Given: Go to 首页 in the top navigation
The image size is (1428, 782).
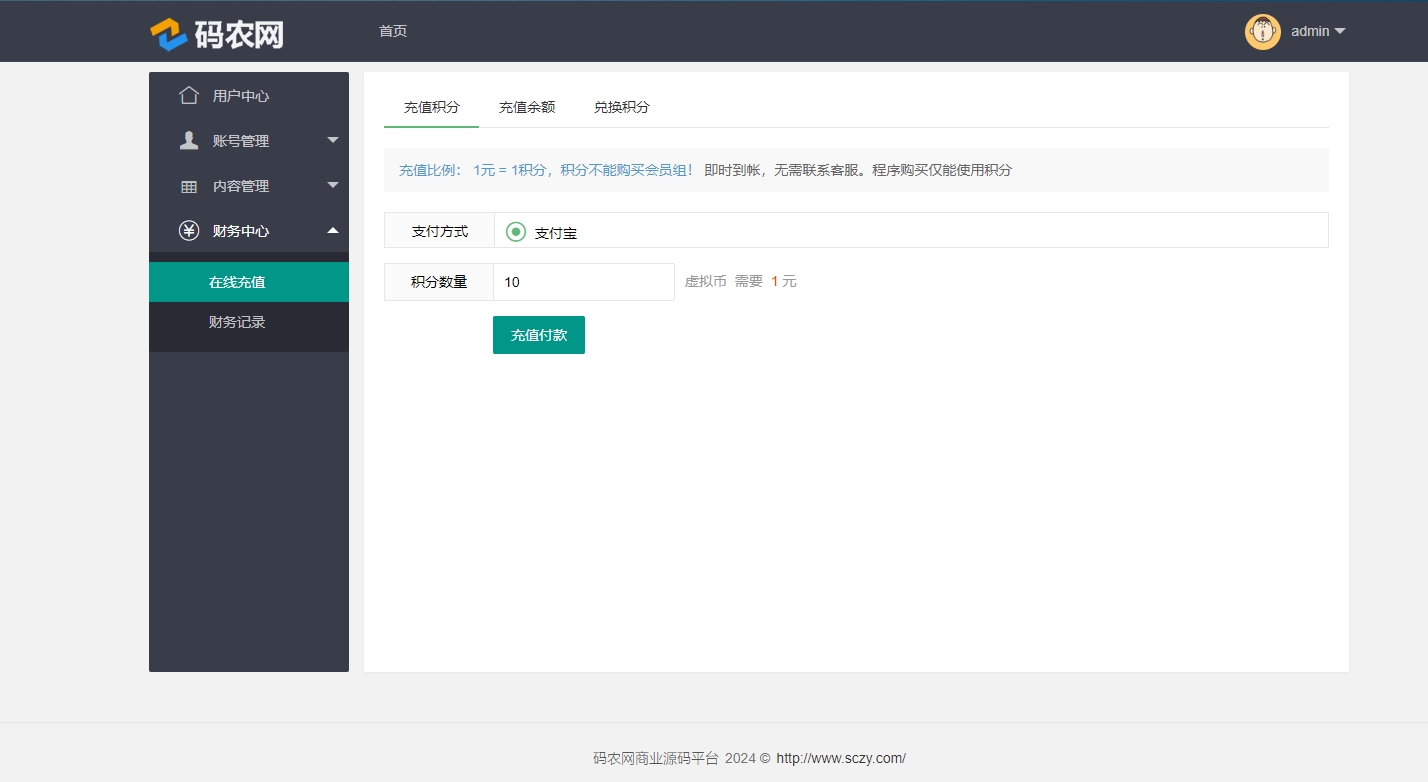Looking at the screenshot, I should coord(393,31).
